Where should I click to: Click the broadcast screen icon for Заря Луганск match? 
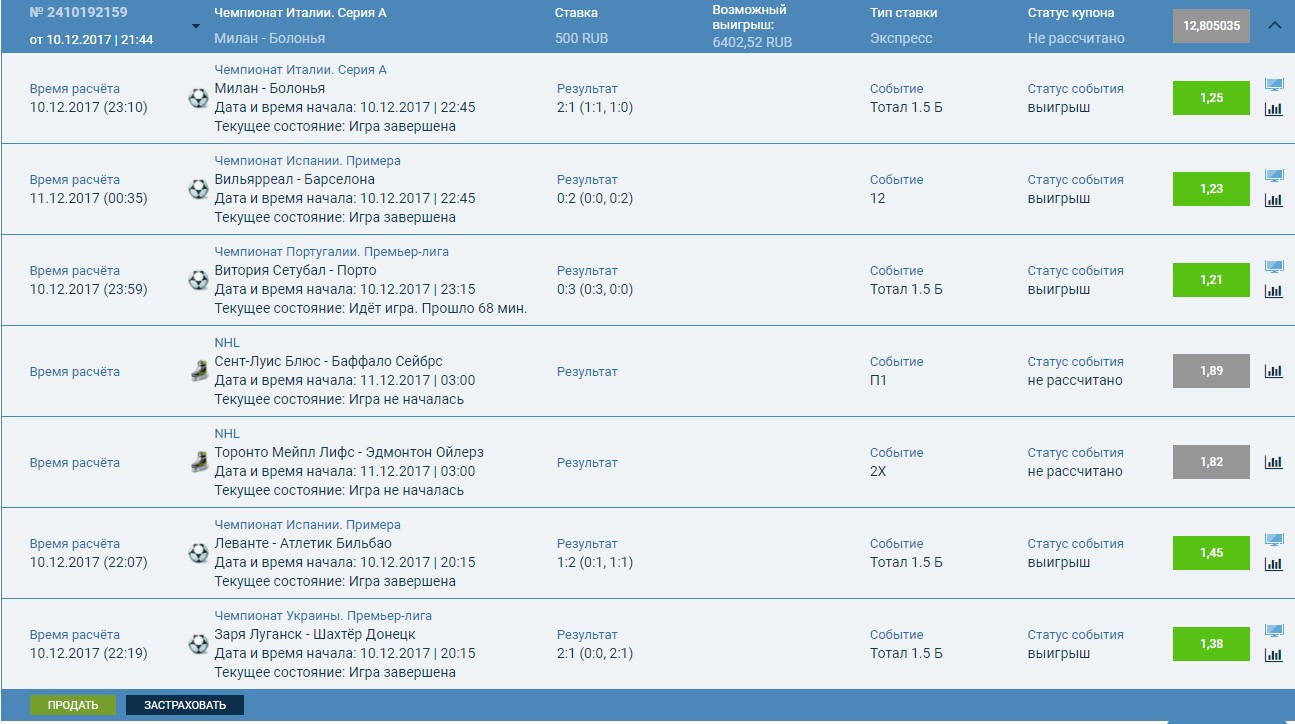(x=1274, y=629)
